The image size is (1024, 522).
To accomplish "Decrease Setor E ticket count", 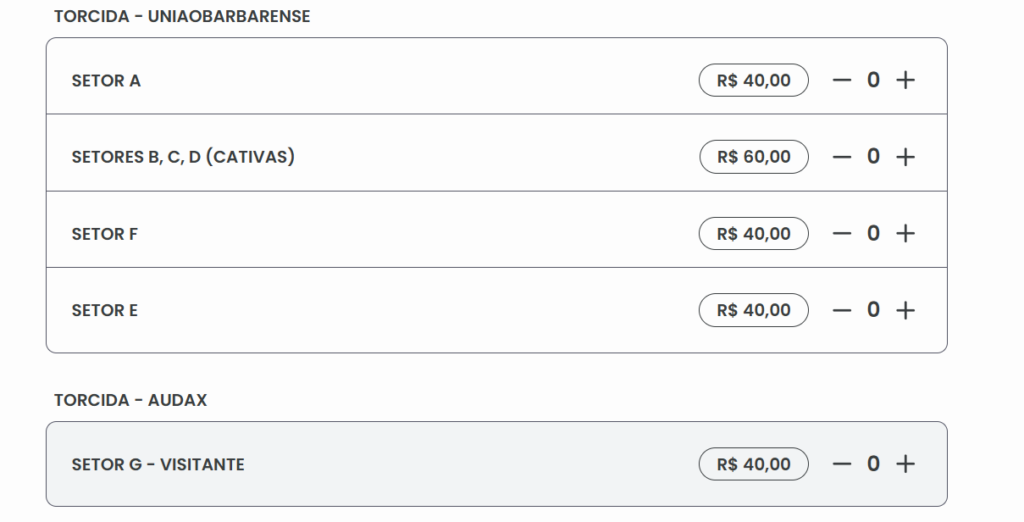I will click(842, 310).
